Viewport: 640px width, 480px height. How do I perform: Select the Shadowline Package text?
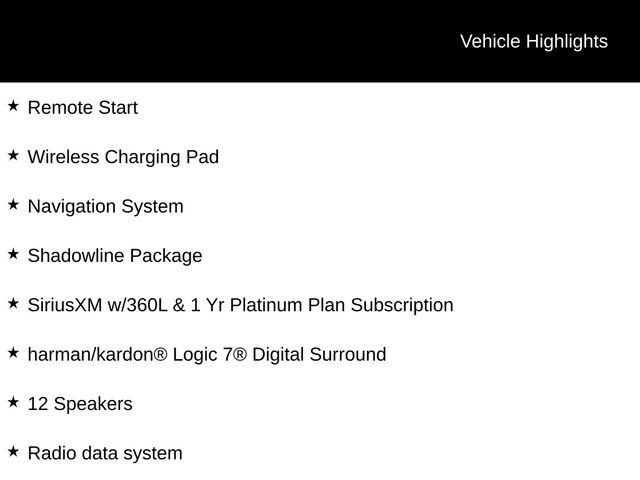coord(115,256)
